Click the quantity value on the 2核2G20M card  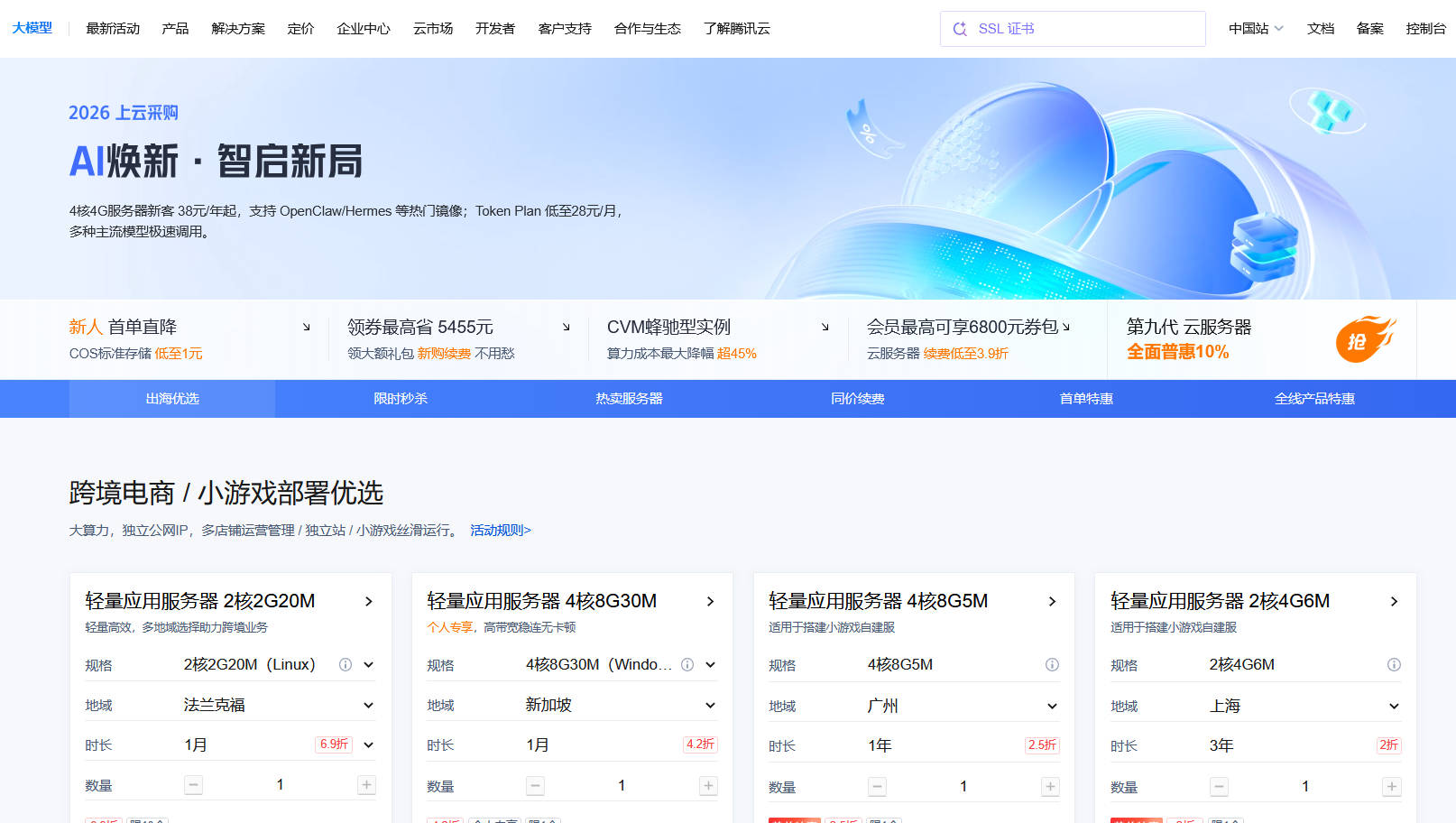coord(280,785)
